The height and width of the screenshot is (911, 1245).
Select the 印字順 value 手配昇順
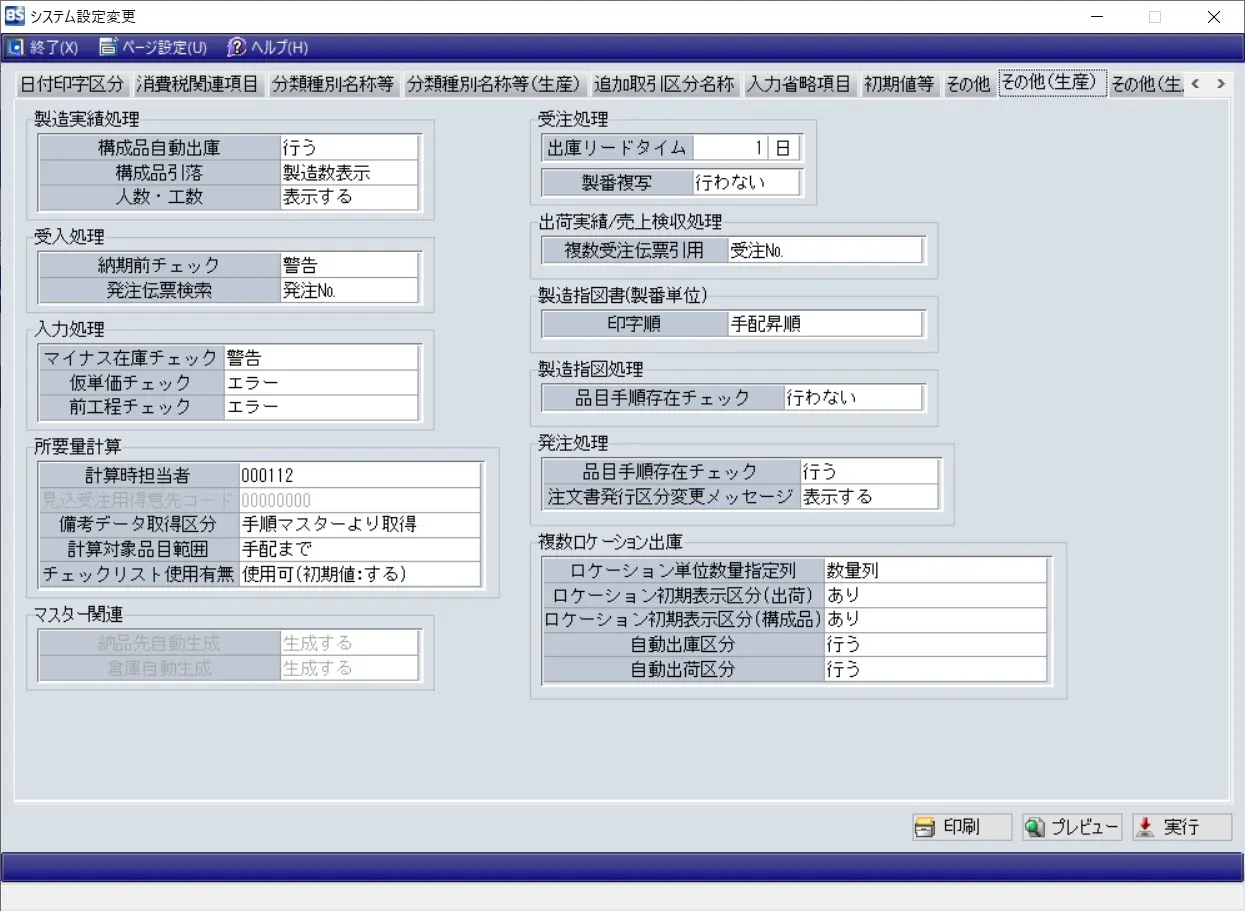[824, 324]
